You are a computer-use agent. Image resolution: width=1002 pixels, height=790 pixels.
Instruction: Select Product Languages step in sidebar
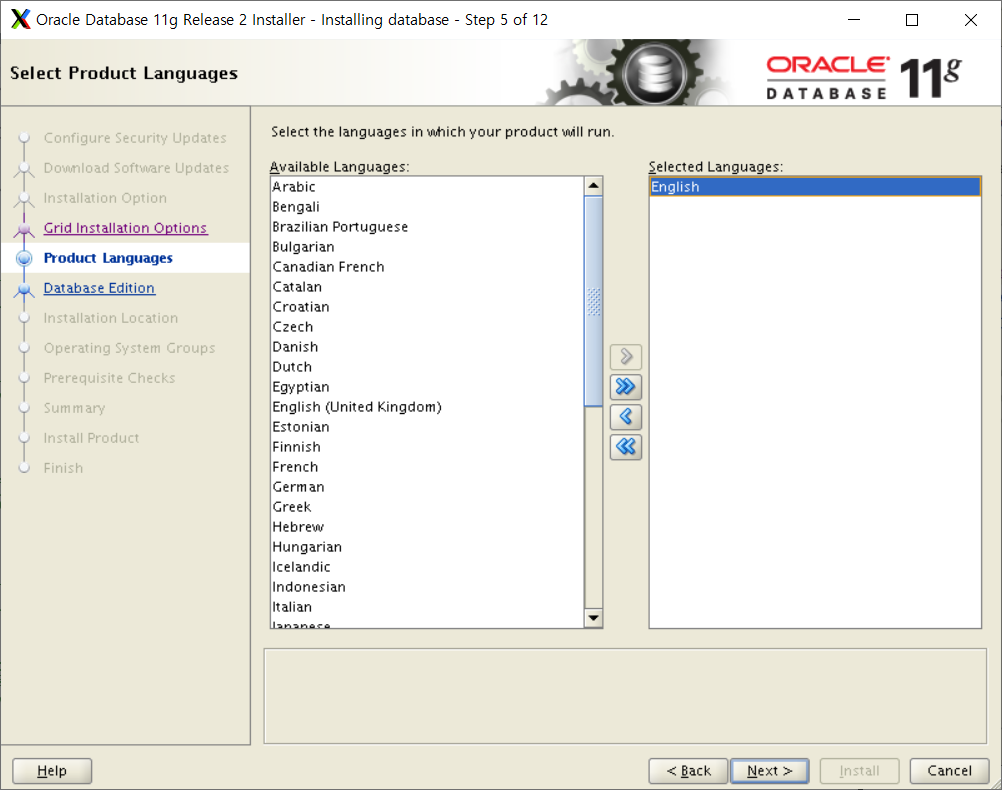tap(108, 258)
